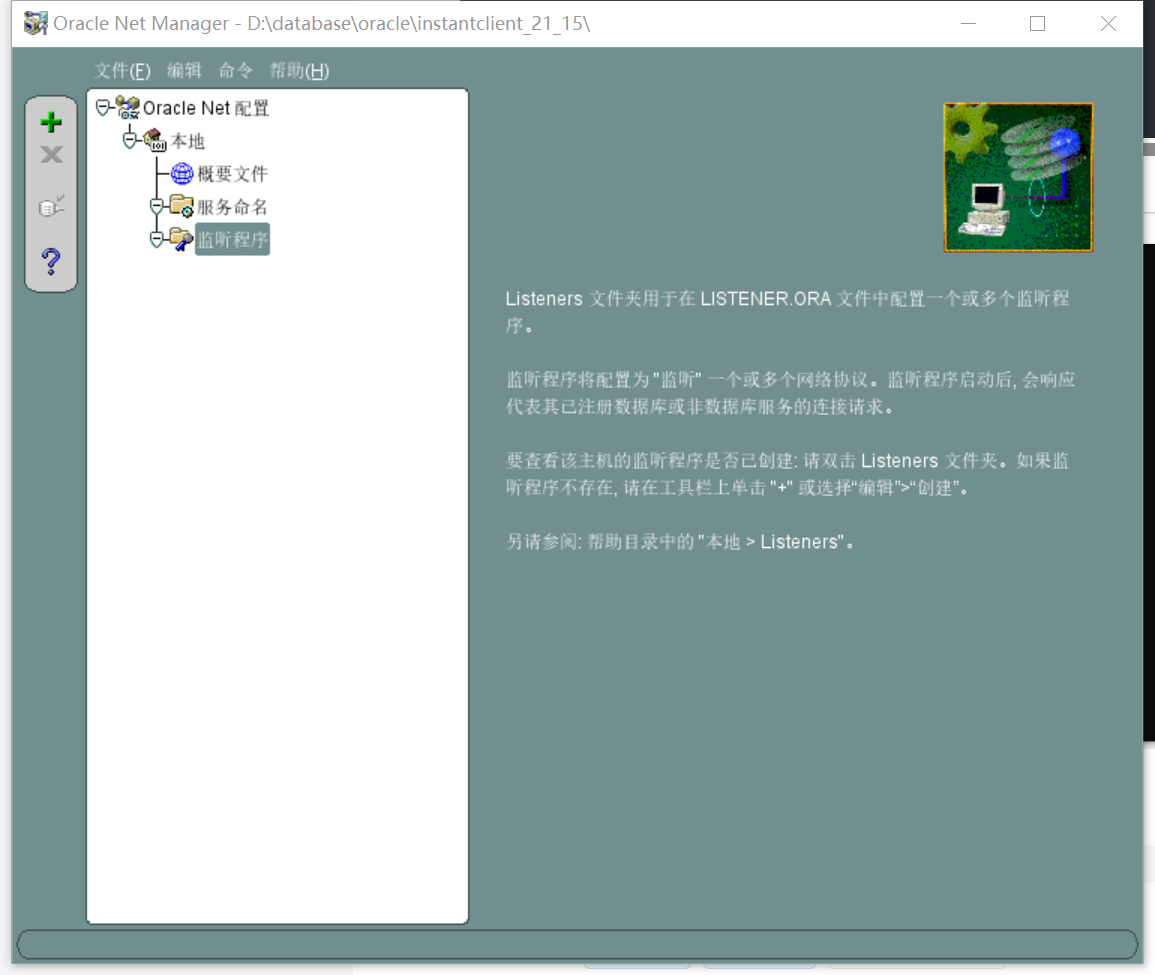This screenshot has width=1155, height=975.
Task: Close the Oracle Net Manager window
Action: point(1108,24)
